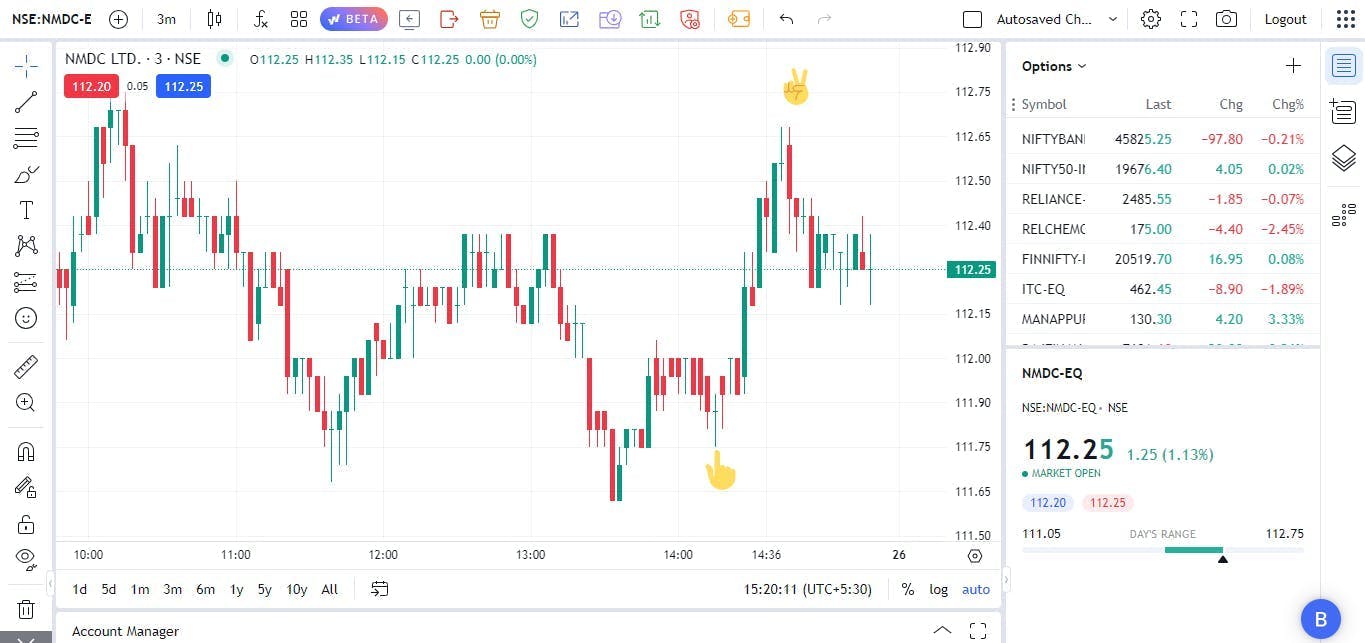1365x643 pixels.
Task: Select the NIFTYBANK row in watchlist
Action: click(1163, 139)
